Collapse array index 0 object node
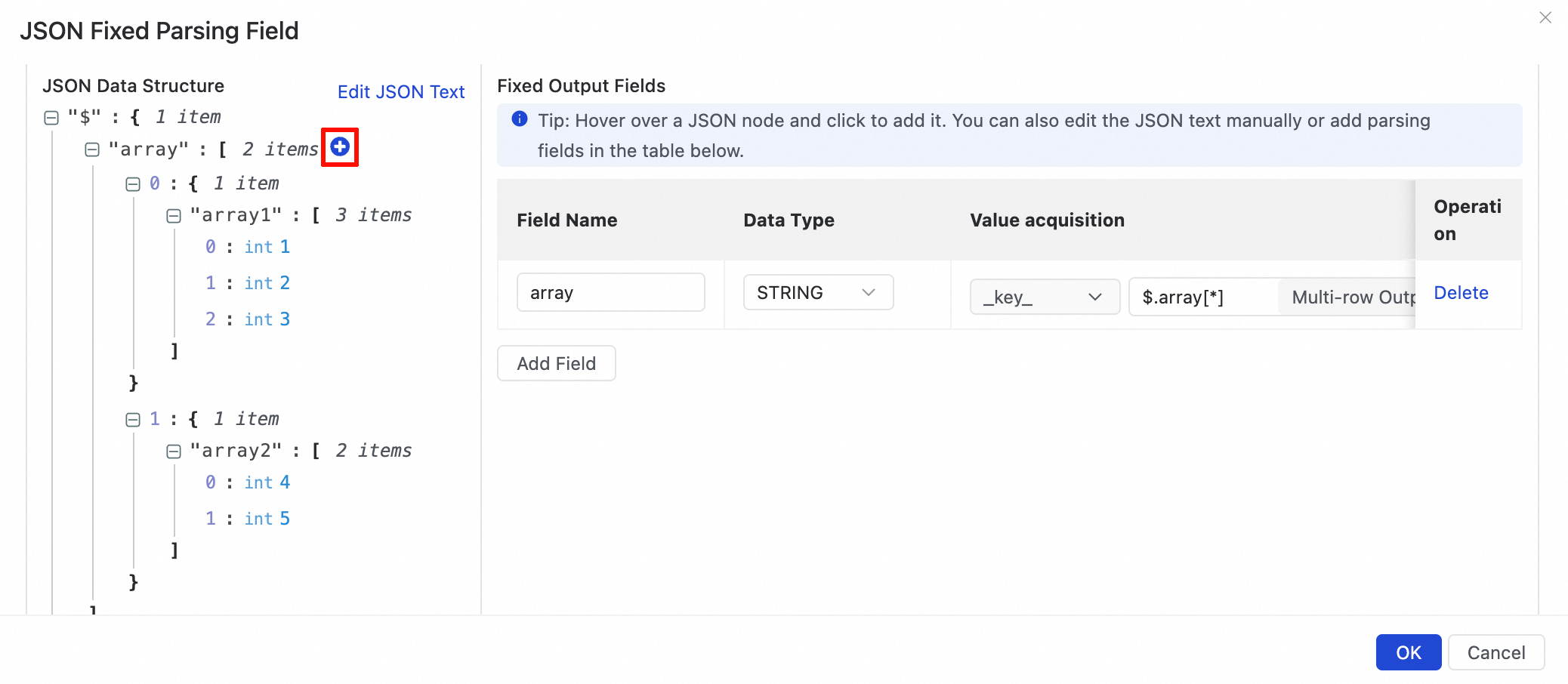The height and width of the screenshot is (684, 1568). click(x=133, y=184)
